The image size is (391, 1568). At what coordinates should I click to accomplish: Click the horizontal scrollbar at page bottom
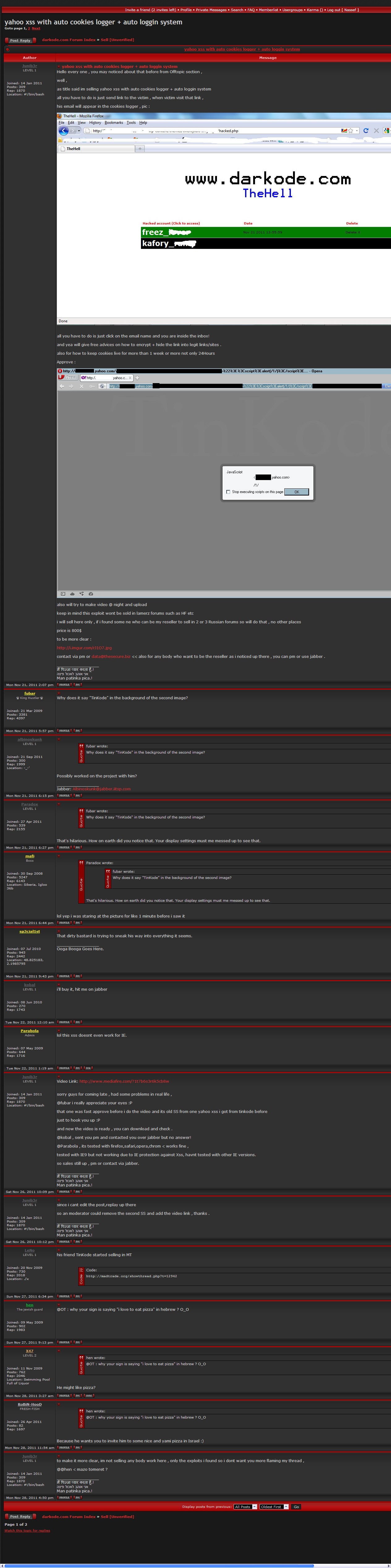click(x=158, y=1566)
